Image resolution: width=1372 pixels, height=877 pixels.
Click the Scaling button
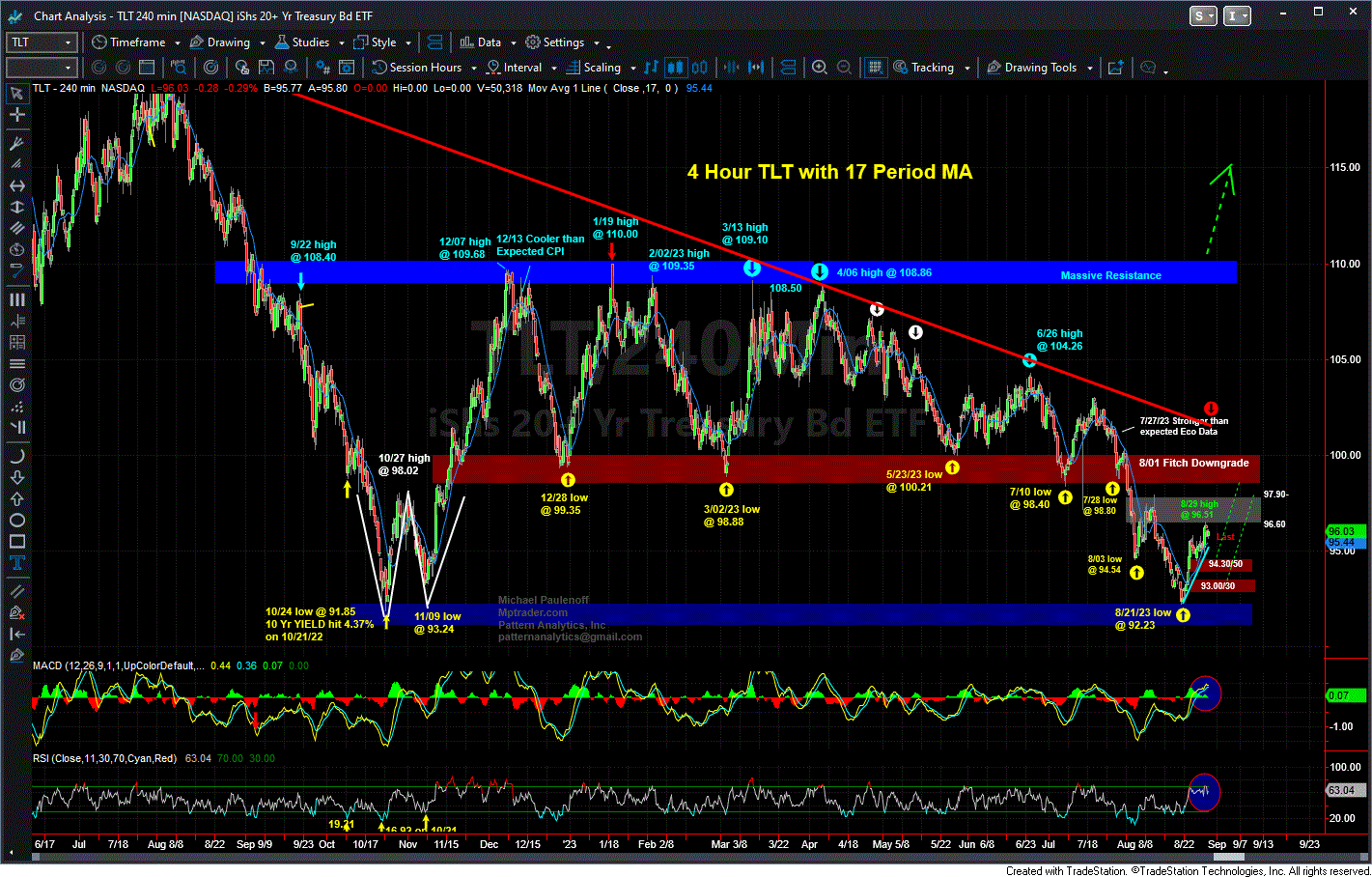pos(594,68)
